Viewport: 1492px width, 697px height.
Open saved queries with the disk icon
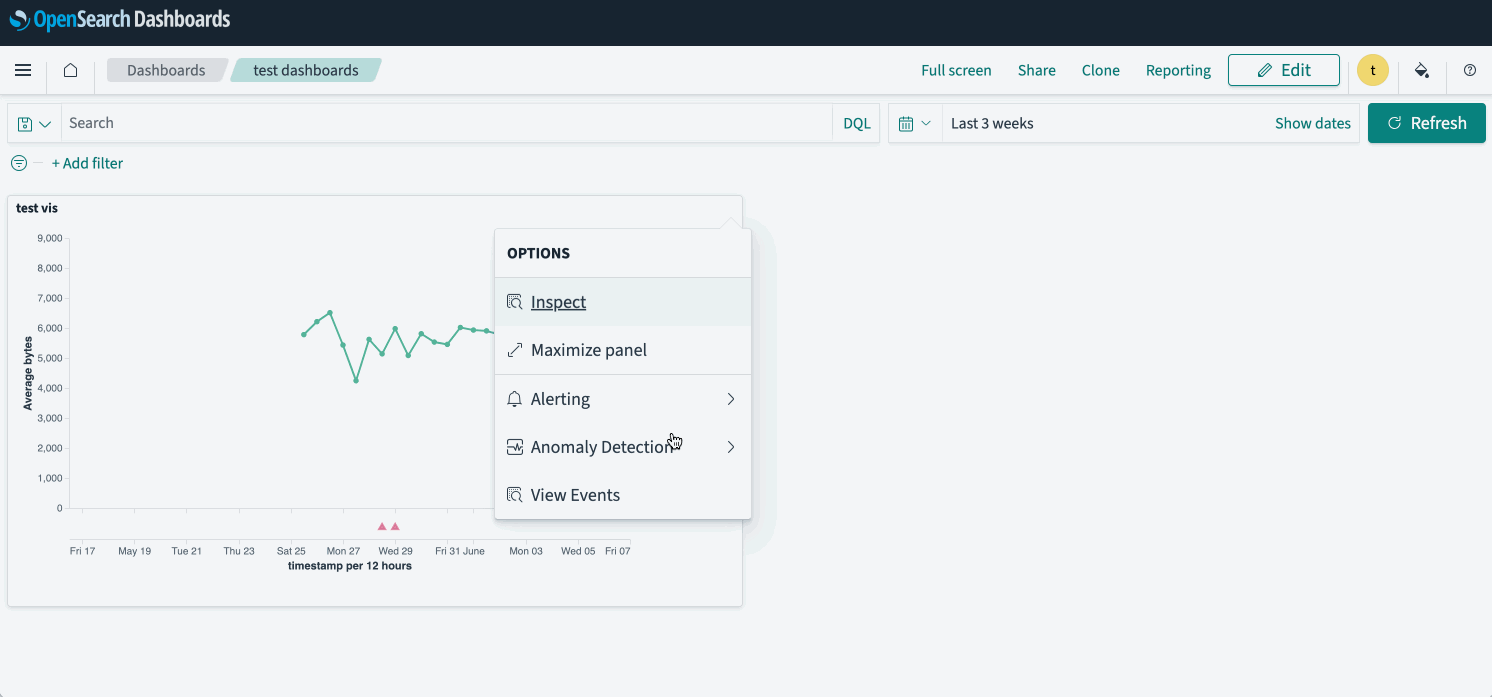pyautogui.click(x=24, y=122)
